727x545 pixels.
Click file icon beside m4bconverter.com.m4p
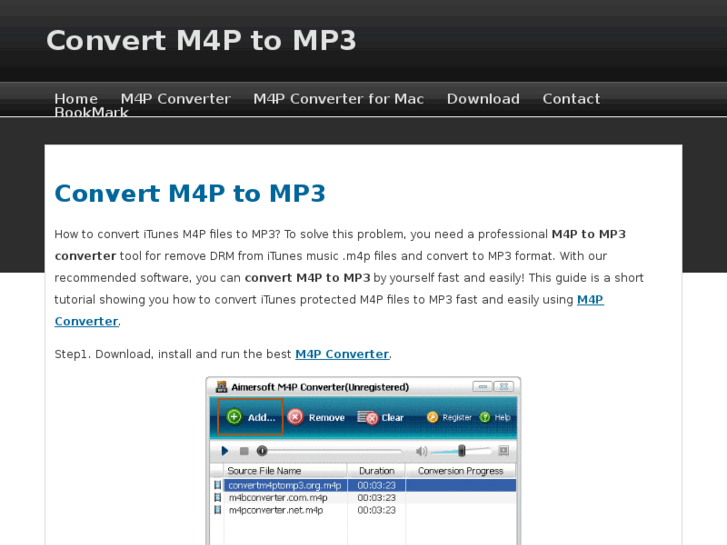tap(217, 498)
